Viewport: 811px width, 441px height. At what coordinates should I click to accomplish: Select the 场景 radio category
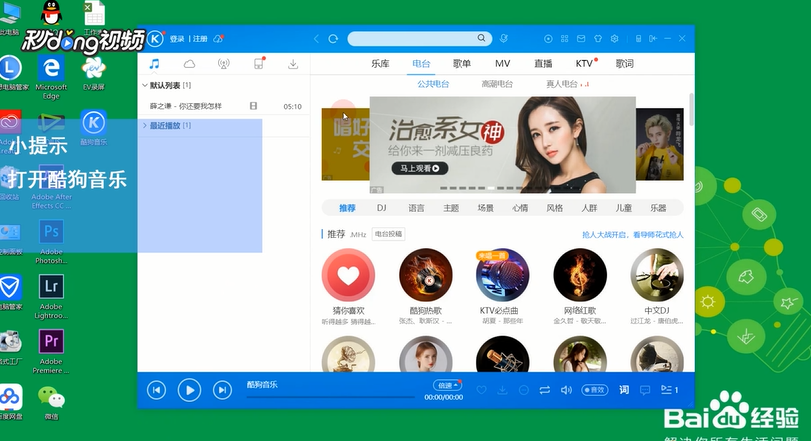486,208
